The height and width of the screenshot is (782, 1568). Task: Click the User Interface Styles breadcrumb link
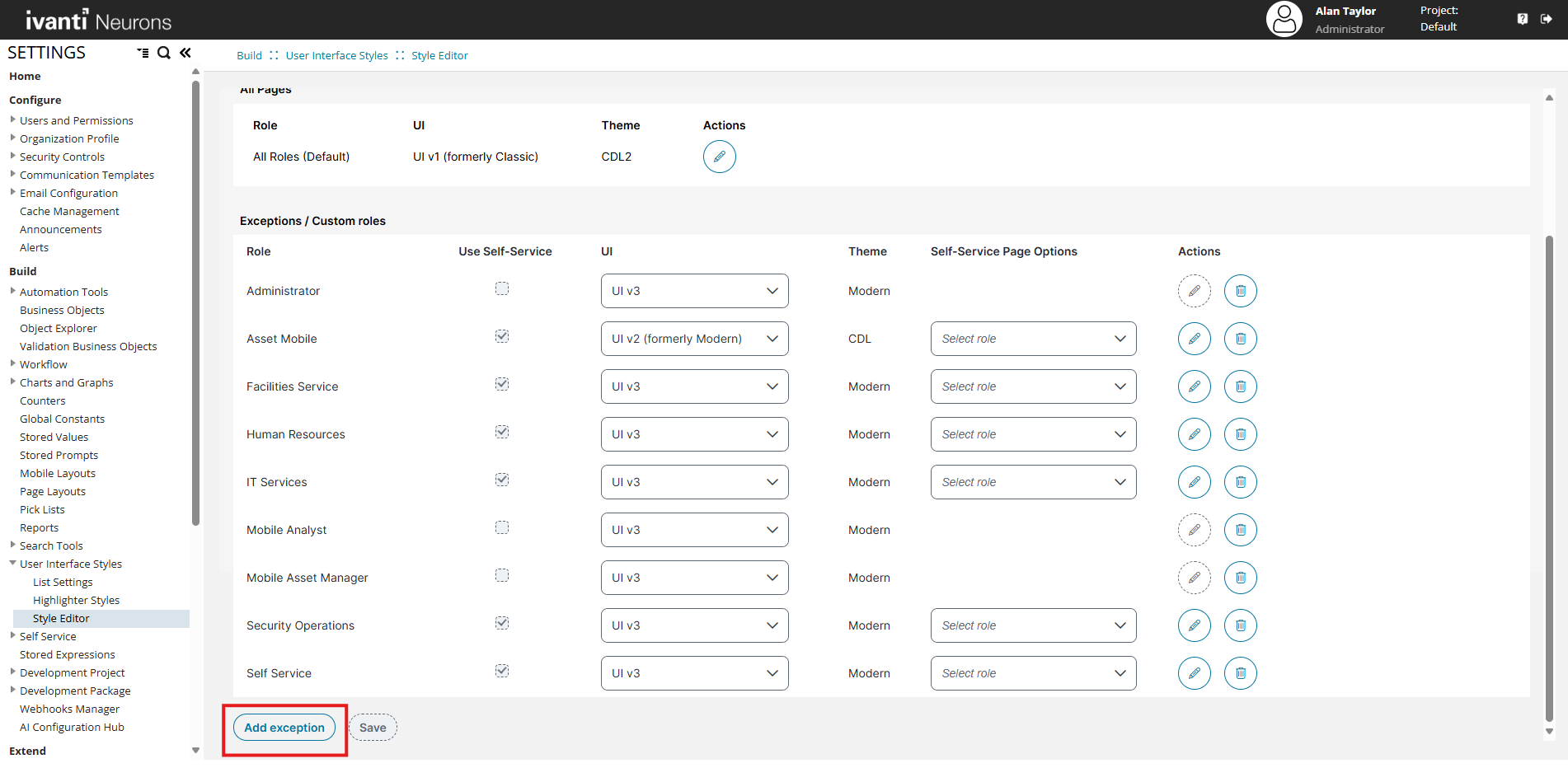[336, 55]
